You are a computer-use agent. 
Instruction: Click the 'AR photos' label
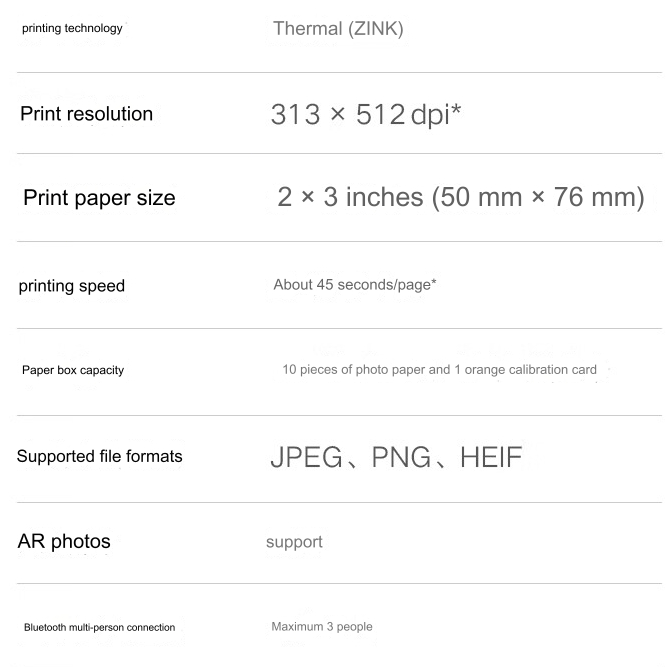click(64, 542)
